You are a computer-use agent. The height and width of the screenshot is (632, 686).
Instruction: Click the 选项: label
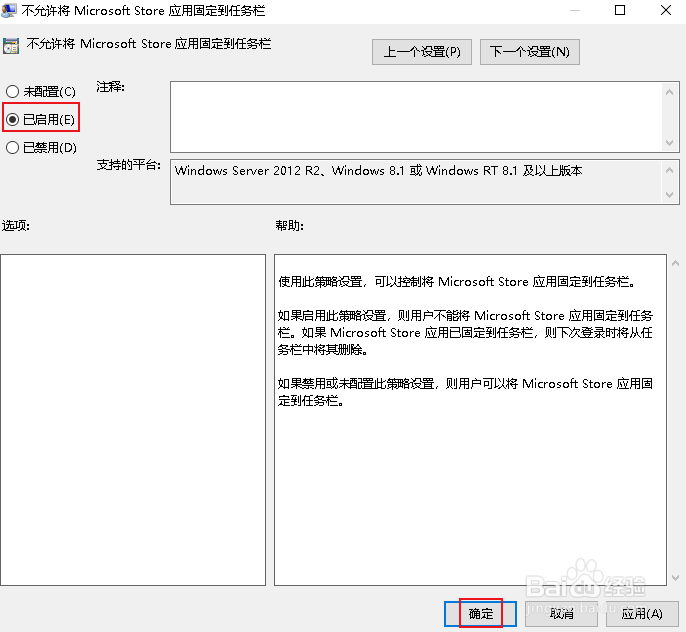[16, 226]
